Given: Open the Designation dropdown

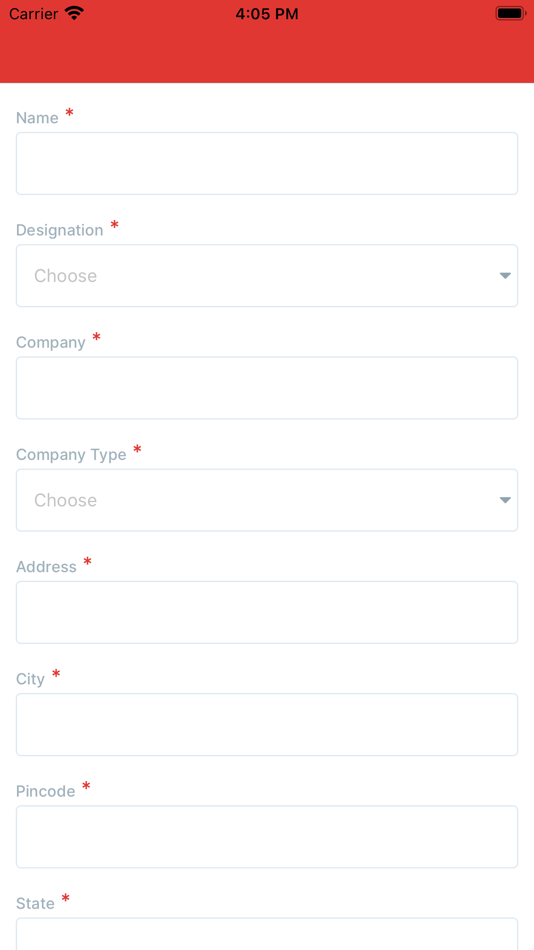Looking at the screenshot, I should [267, 276].
